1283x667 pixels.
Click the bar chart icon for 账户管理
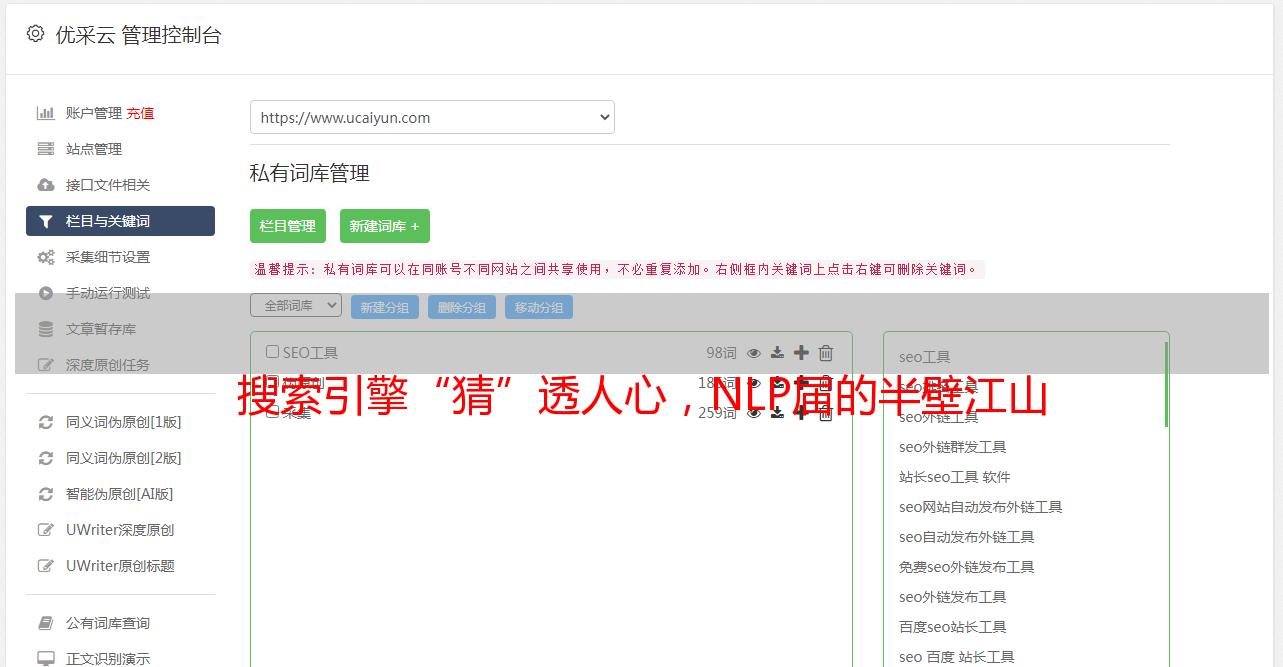(45, 113)
